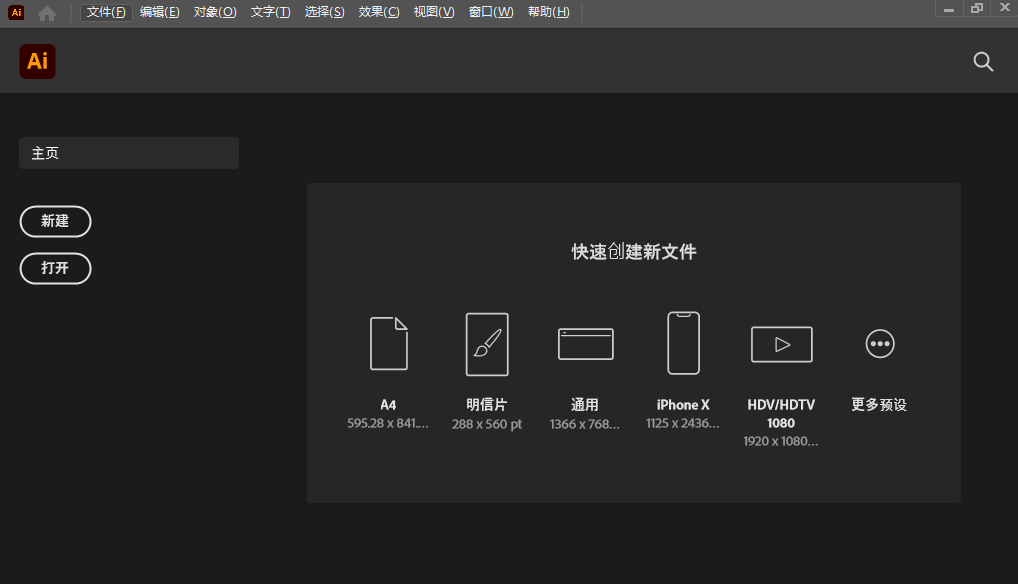Click the 新建 button to create a file
1018x584 pixels.
[55, 221]
